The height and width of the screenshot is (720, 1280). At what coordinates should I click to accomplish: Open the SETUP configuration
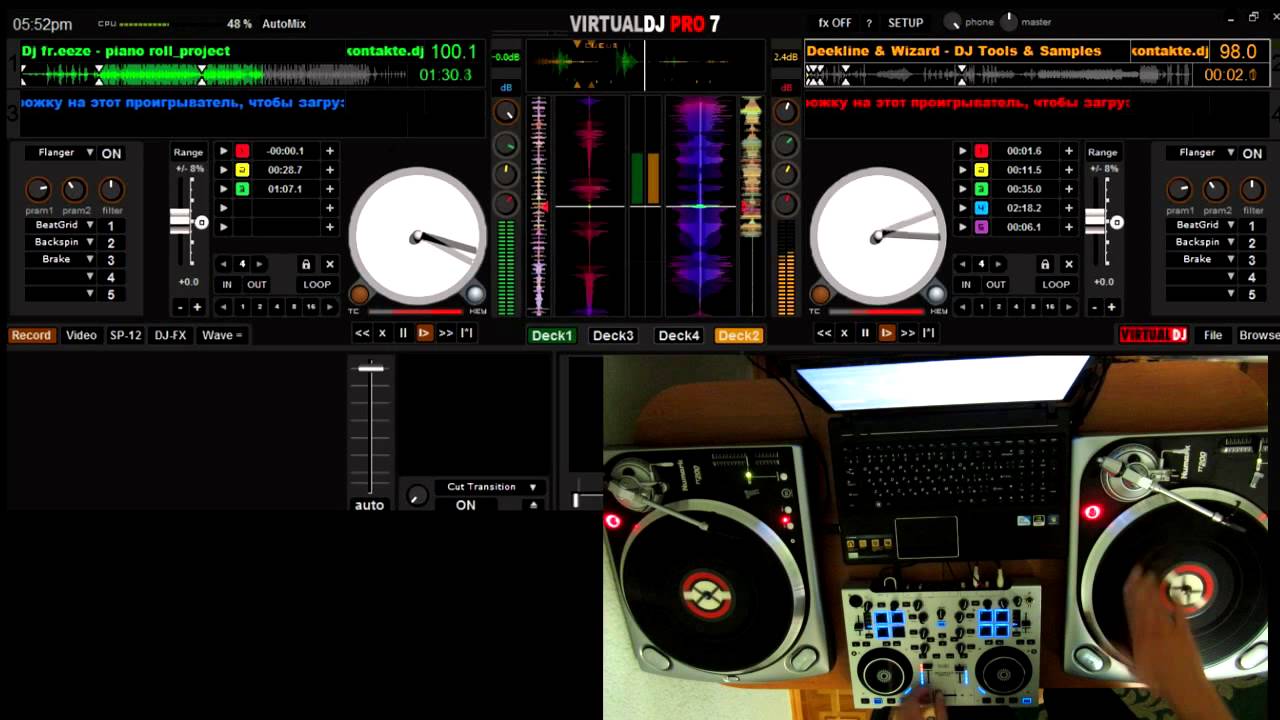pyautogui.click(x=905, y=22)
